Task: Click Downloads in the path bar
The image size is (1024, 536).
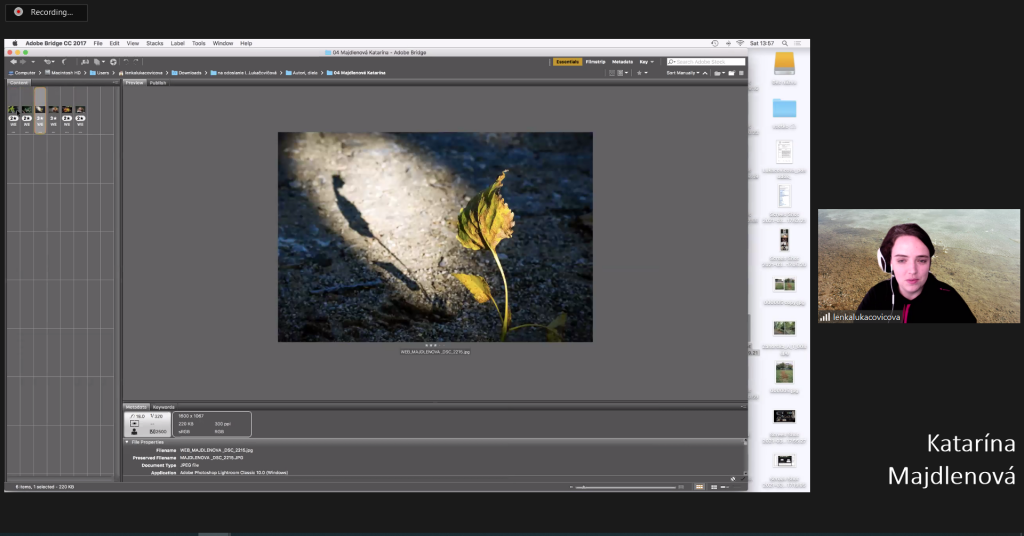Action: click(186, 73)
